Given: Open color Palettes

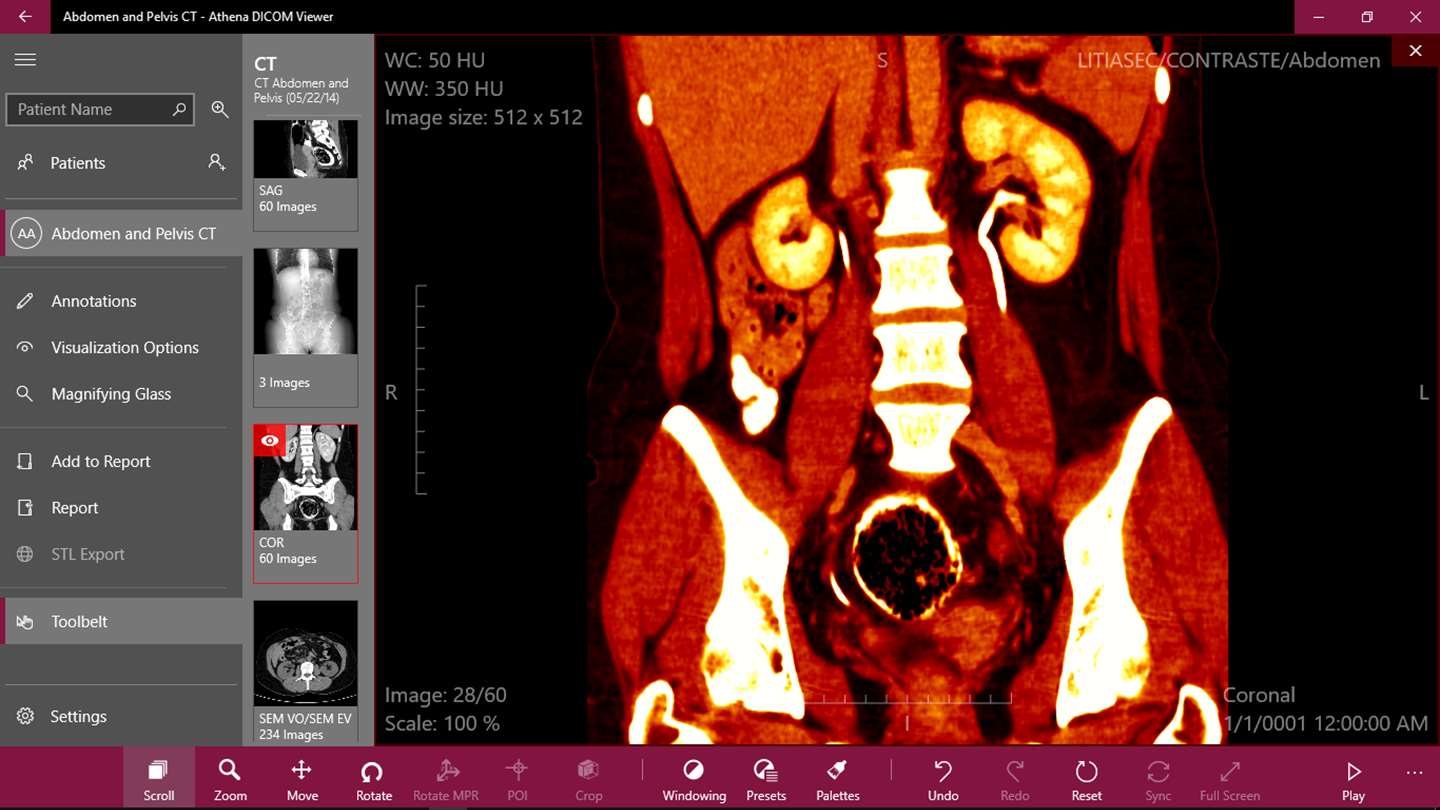Looking at the screenshot, I should tap(838, 779).
